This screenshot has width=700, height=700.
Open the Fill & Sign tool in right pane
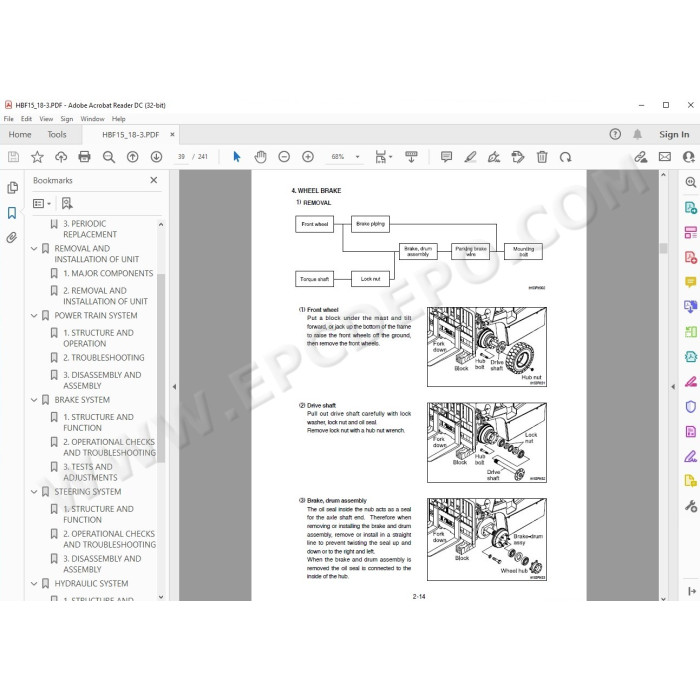click(x=691, y=456)
